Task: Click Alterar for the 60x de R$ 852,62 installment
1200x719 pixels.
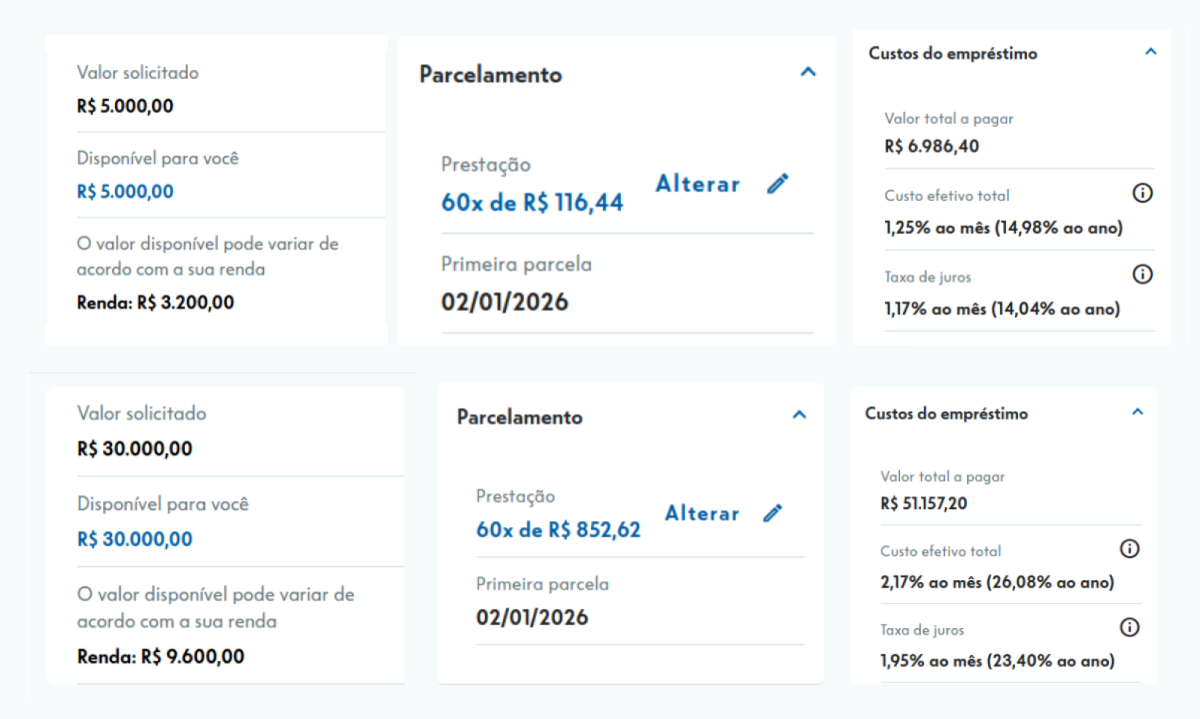Action: (x=701, y=513)
